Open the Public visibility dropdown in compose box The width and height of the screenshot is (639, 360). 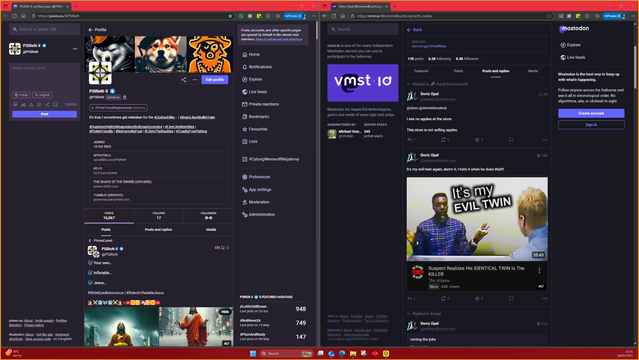tap(21, 95)
